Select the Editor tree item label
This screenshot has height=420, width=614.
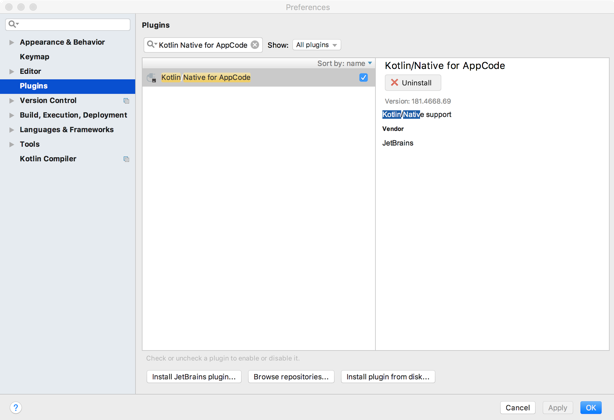click(x=30, y=71)
